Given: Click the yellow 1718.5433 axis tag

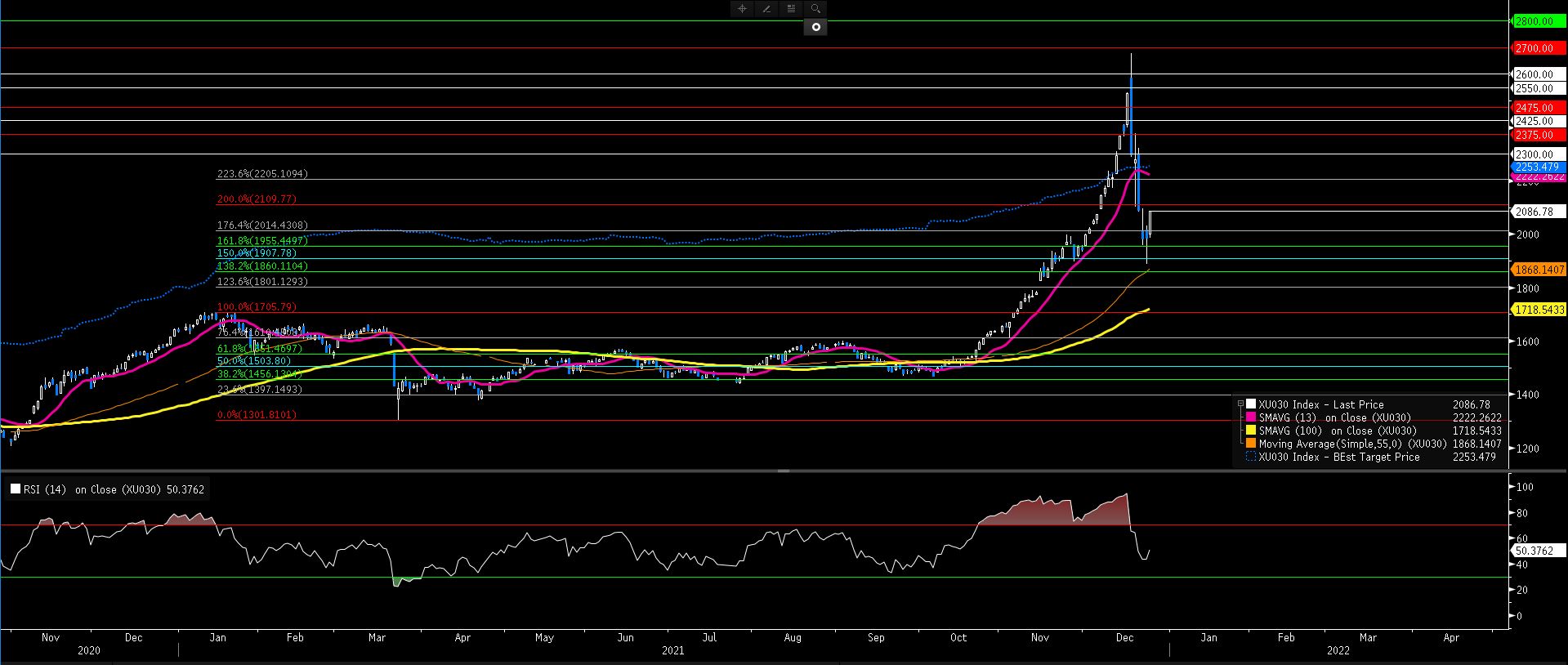Looking at the screenshot, I should point(1539,310).
